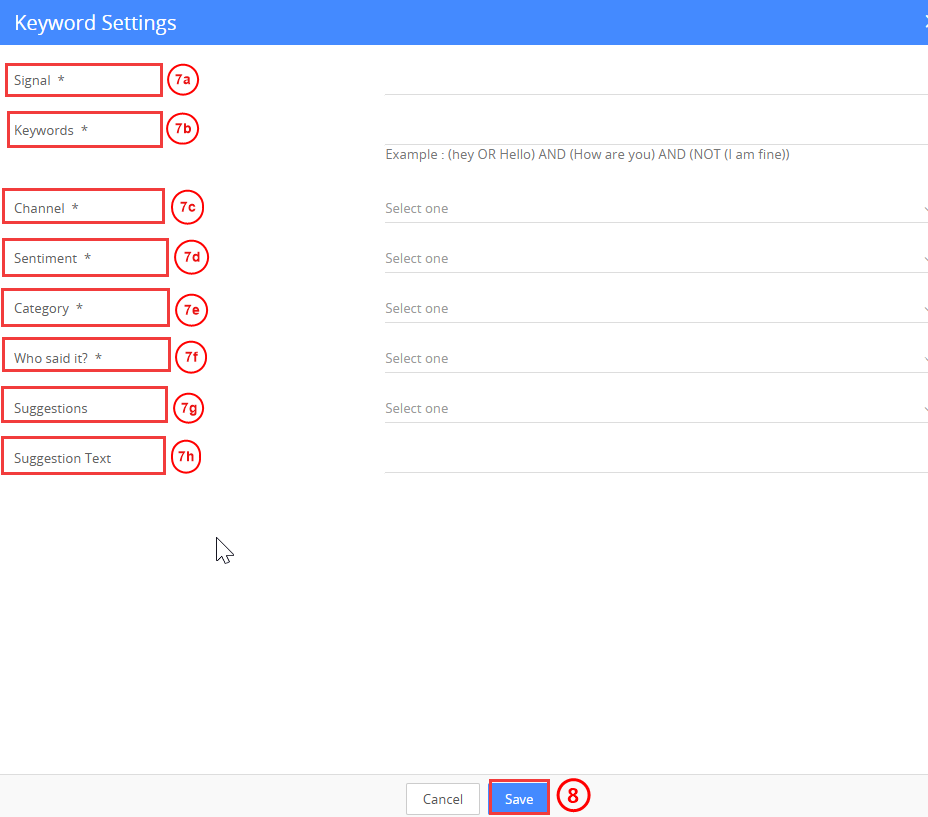Click the keywords example hint text
928x817 pixels.
click(x=587, y=155)
